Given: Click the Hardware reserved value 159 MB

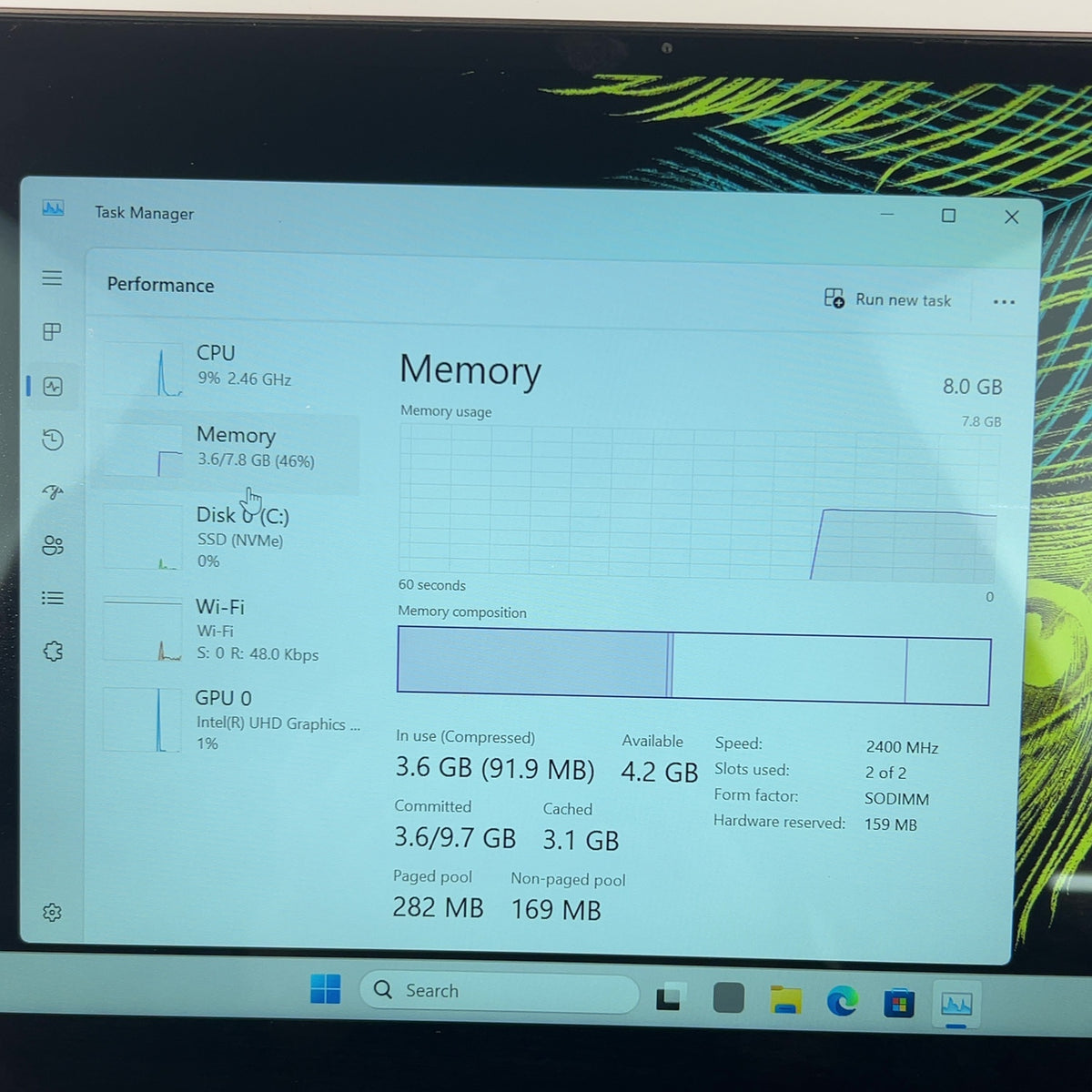Looking at the screenshot, I should (x=890, y=824).
